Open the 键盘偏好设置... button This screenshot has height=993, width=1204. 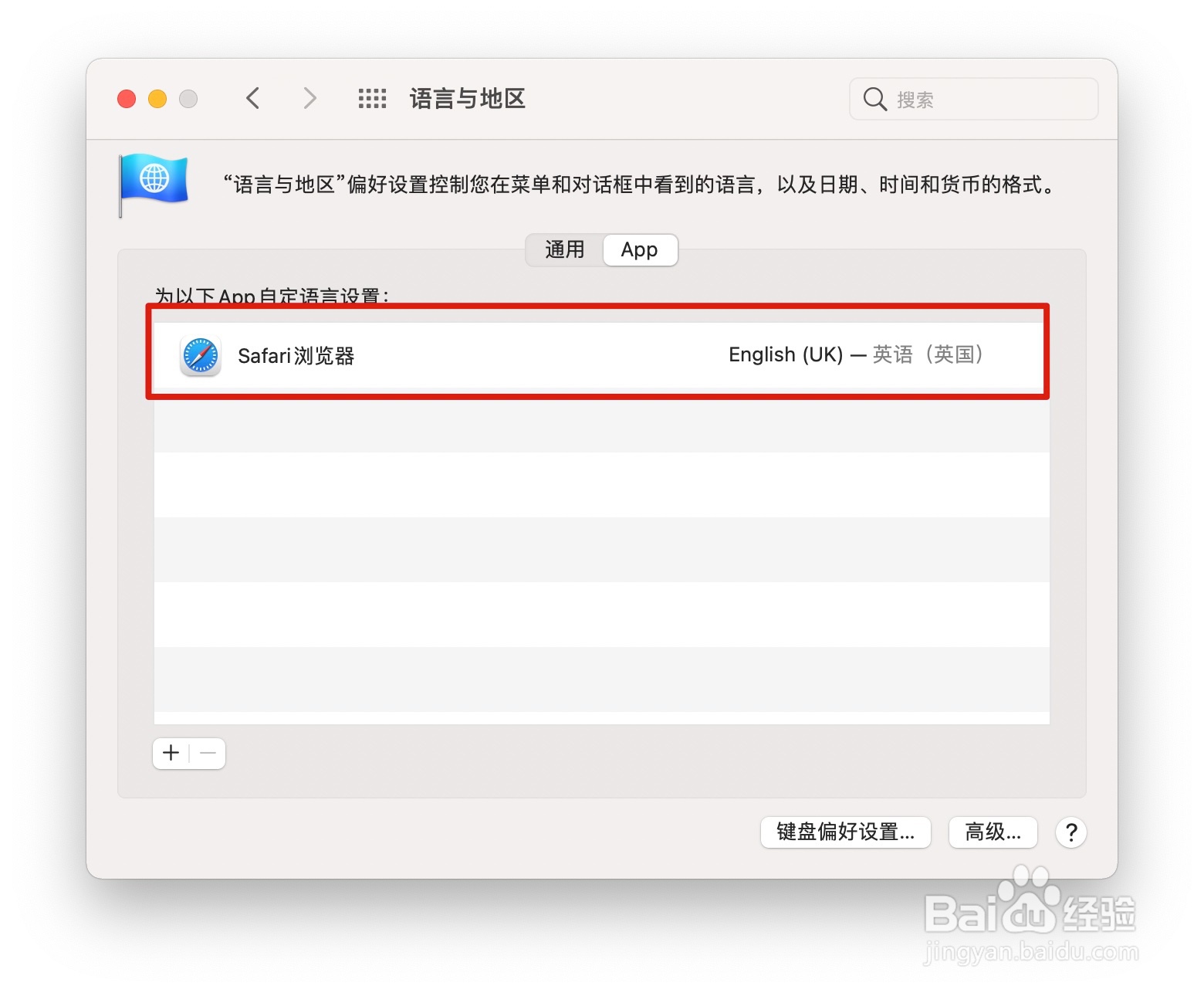coord(846,832)
